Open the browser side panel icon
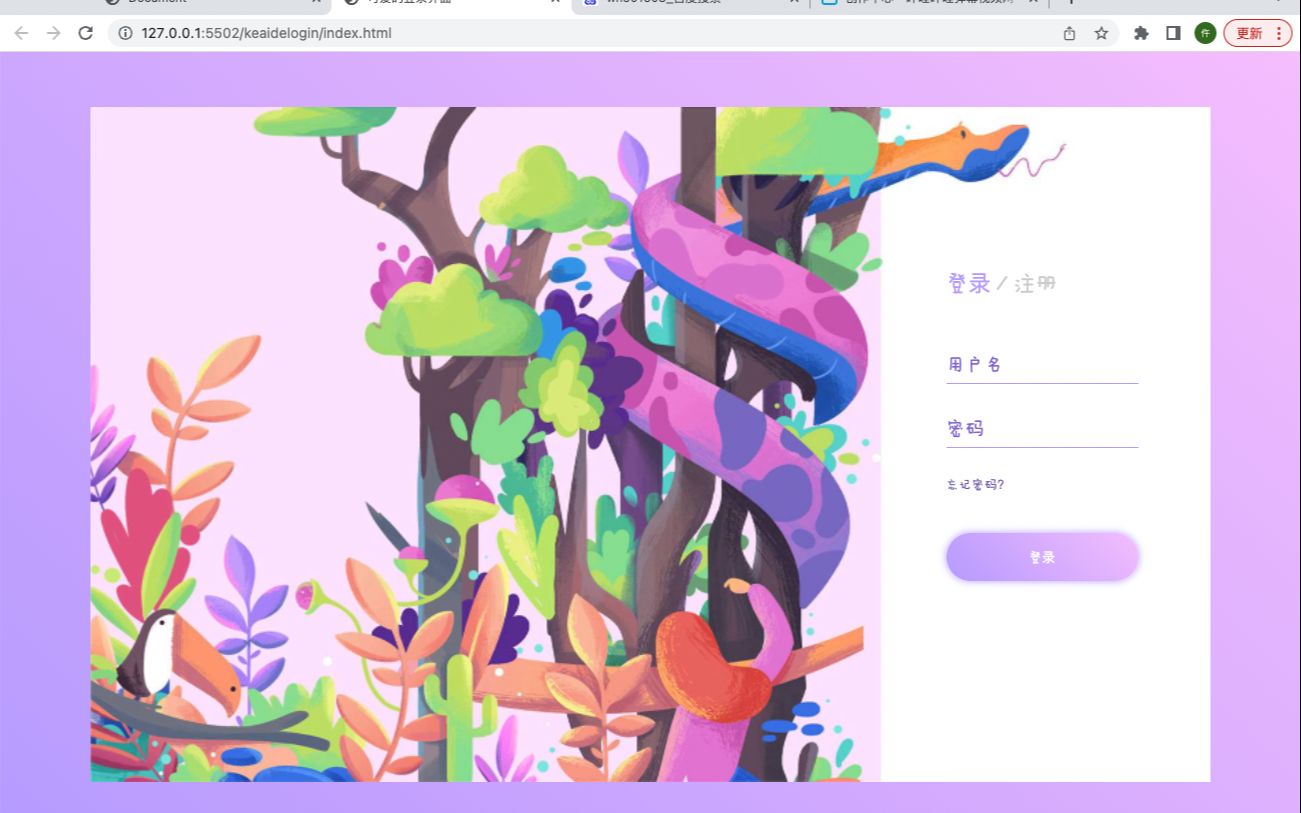 (x=1172, y=33)
